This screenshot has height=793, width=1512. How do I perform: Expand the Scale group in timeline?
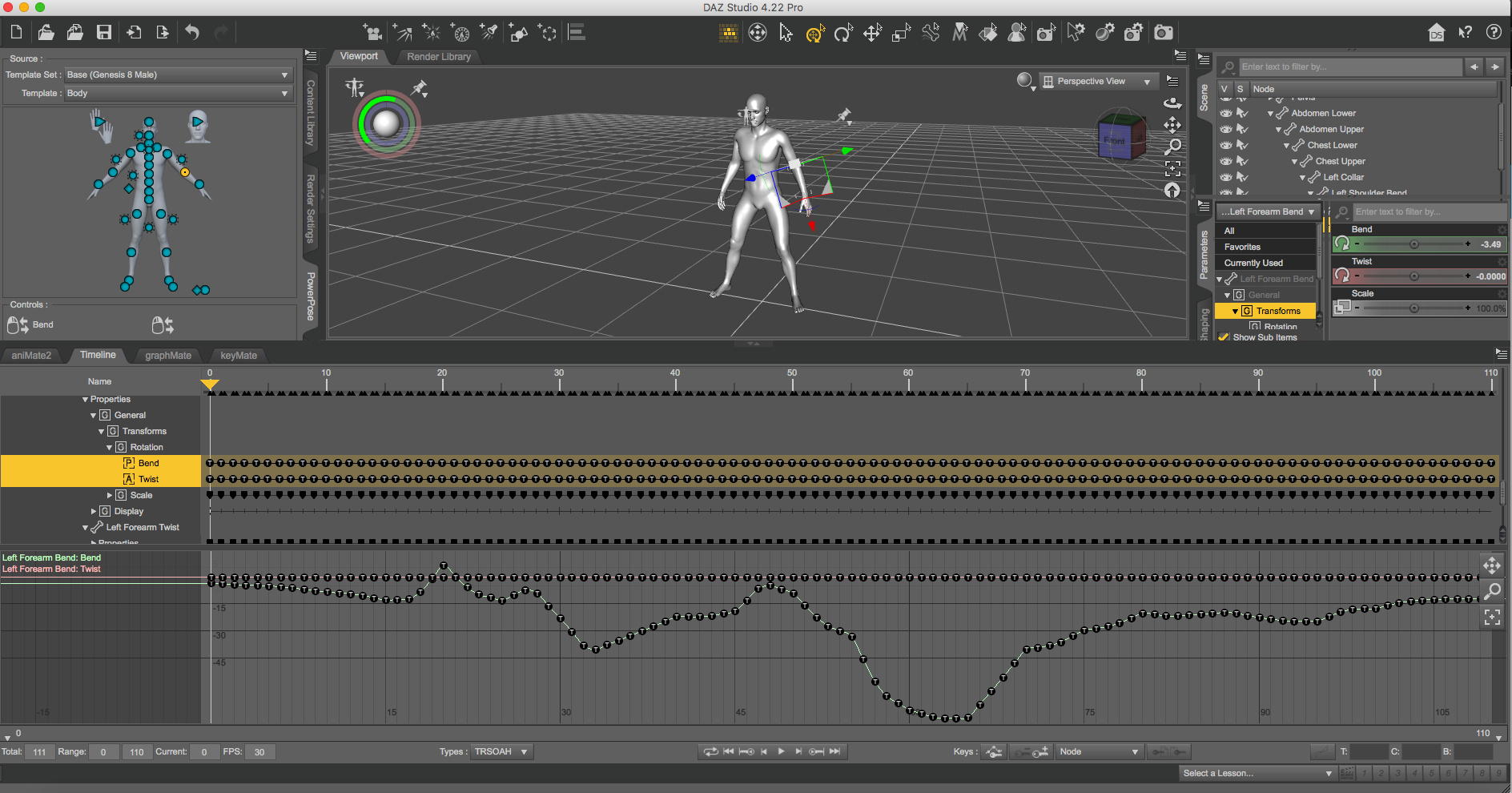pyautogui.click(x=110, y=495)
